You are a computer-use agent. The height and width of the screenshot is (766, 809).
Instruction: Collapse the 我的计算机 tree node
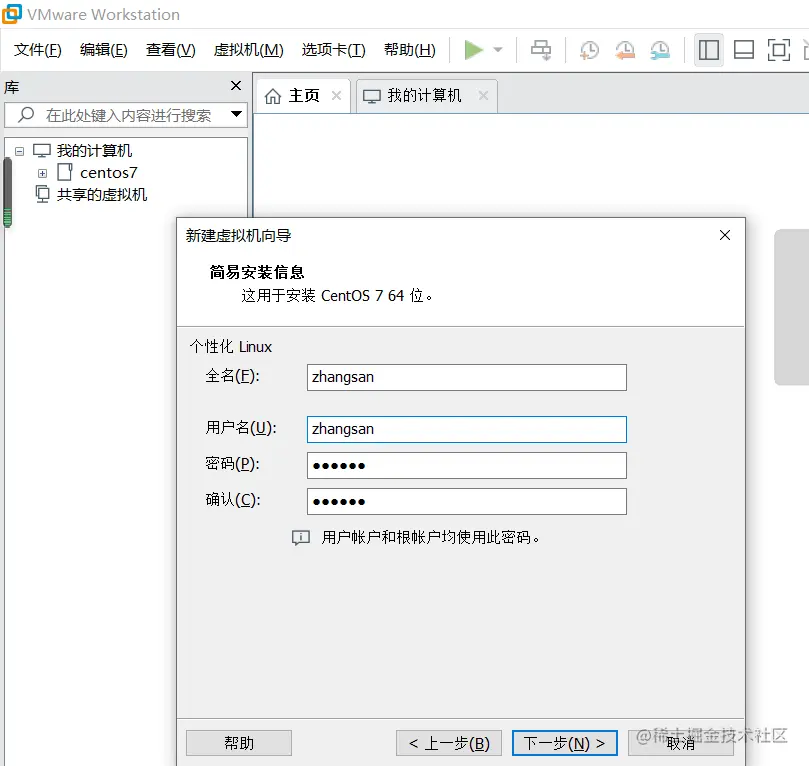[19, 151]
